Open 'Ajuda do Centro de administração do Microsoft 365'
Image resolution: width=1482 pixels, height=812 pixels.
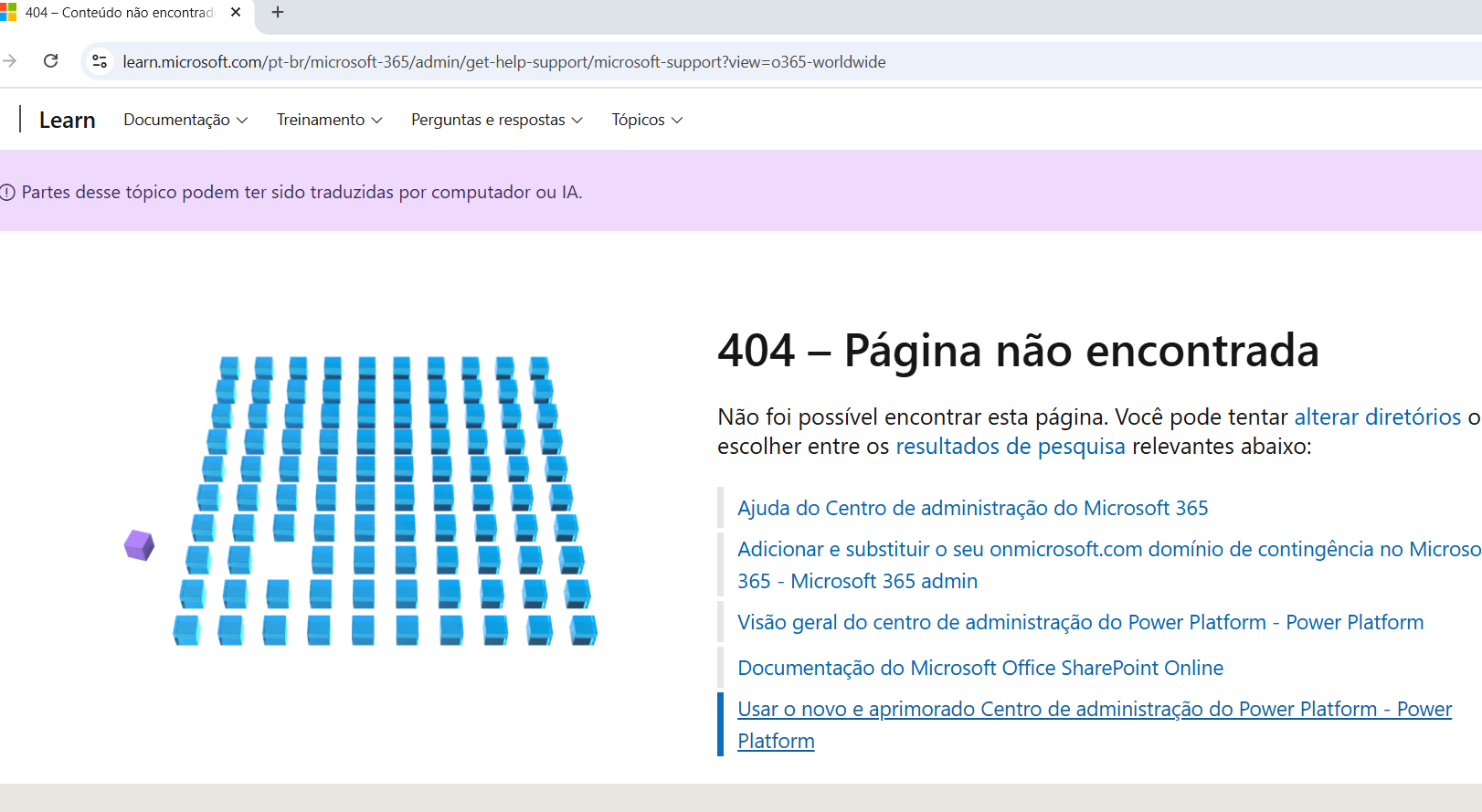tap(972, 508)
